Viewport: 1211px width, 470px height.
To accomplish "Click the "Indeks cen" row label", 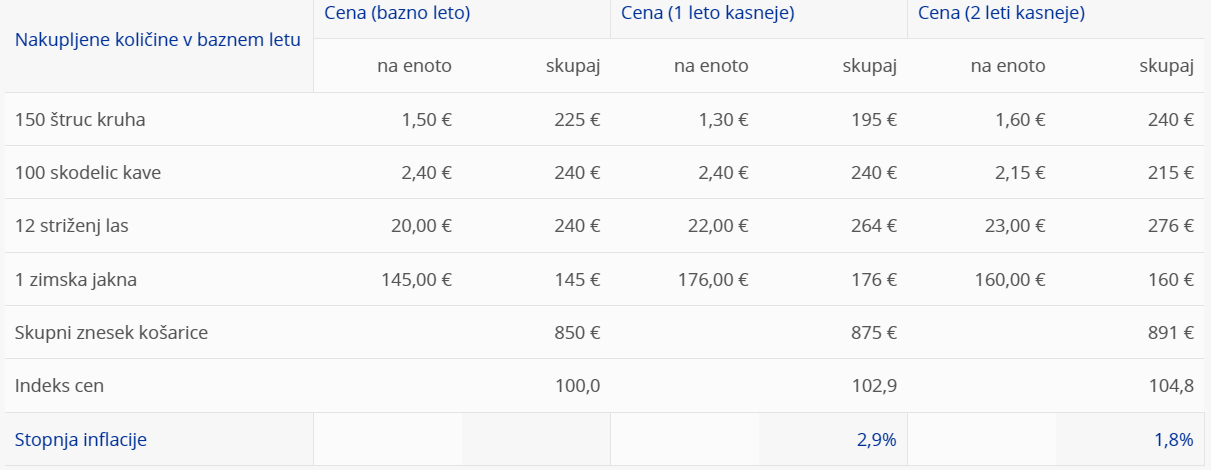I will pyautogui.click(x=60, y=386).
